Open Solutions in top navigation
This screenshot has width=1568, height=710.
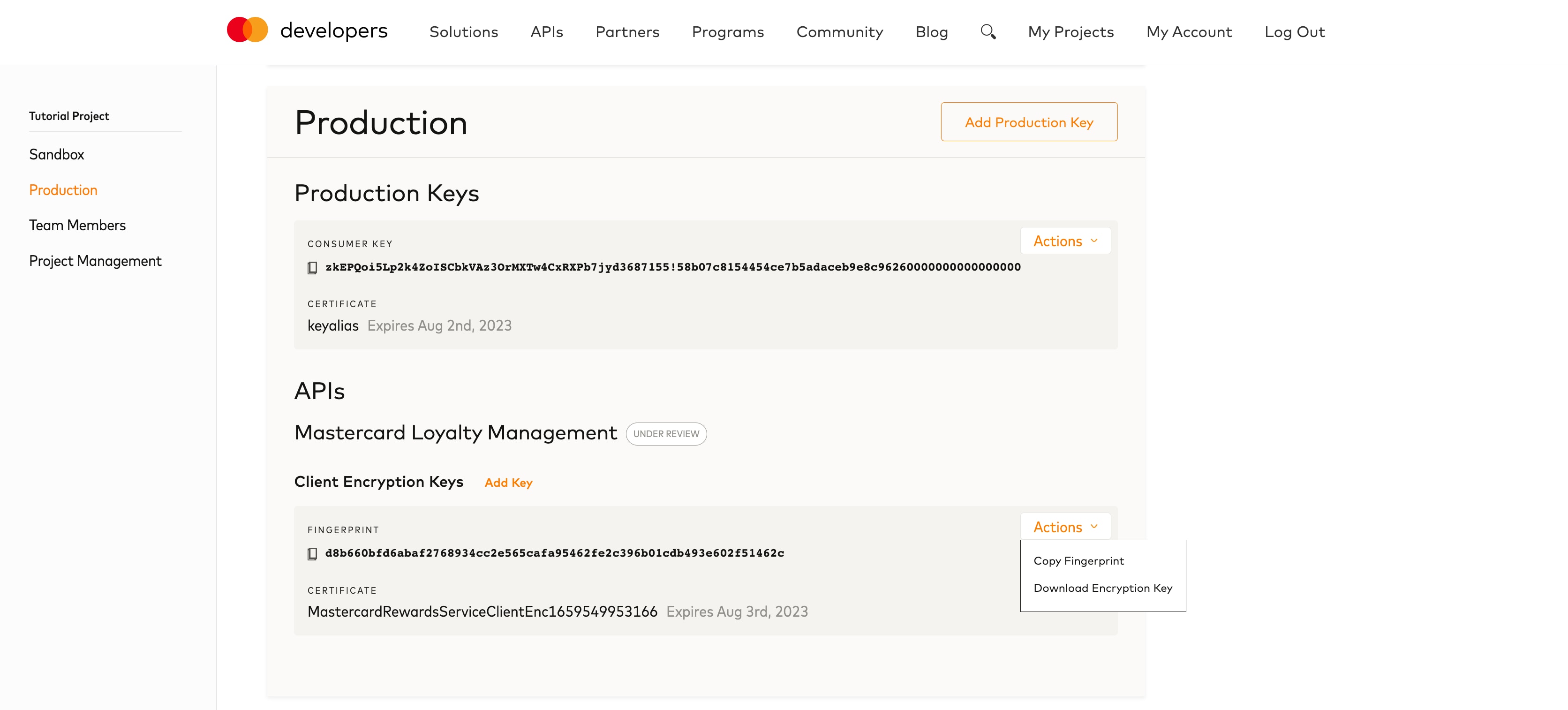(463, 32)
